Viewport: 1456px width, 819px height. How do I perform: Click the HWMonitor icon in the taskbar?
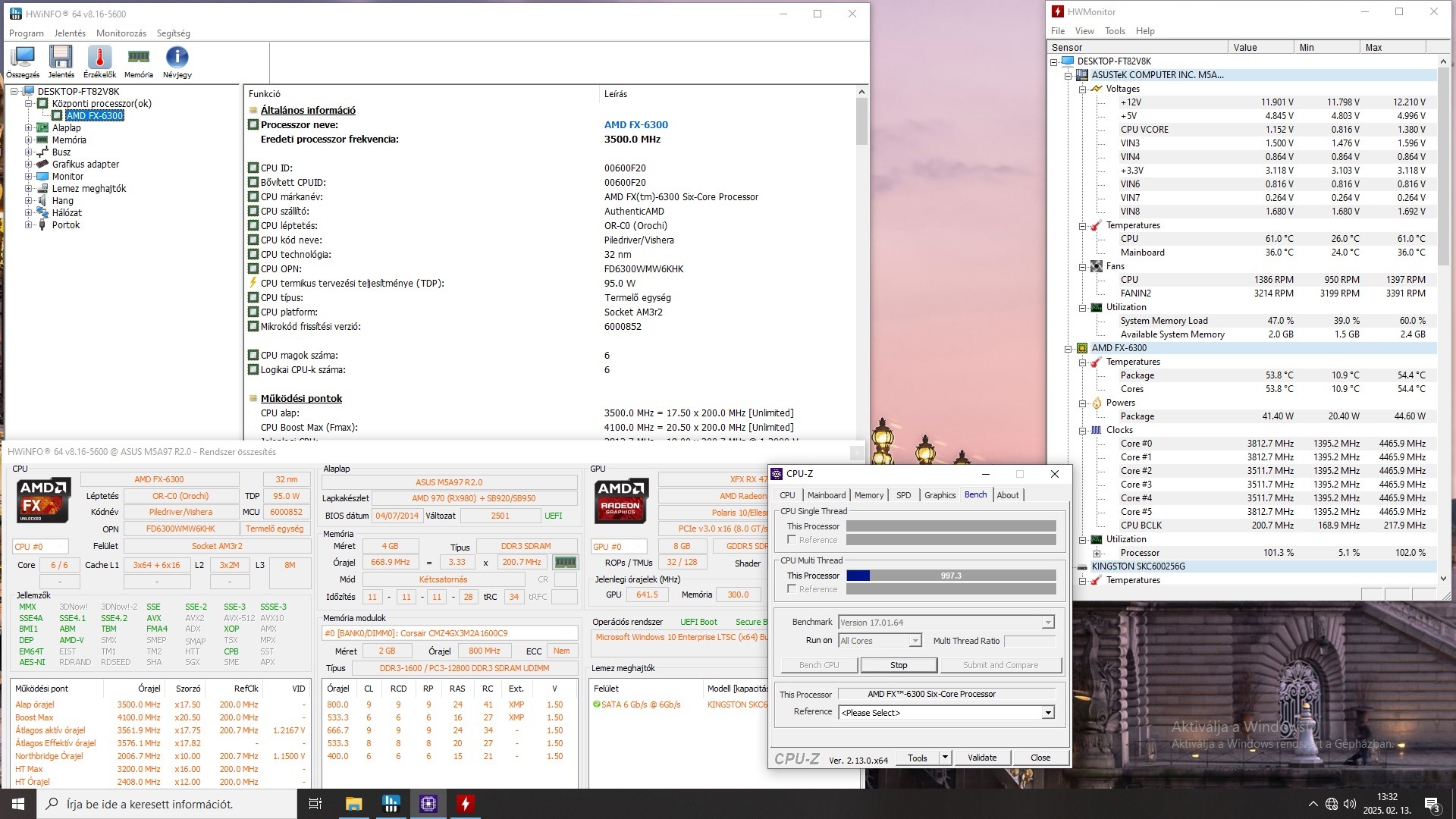[465, 804]
